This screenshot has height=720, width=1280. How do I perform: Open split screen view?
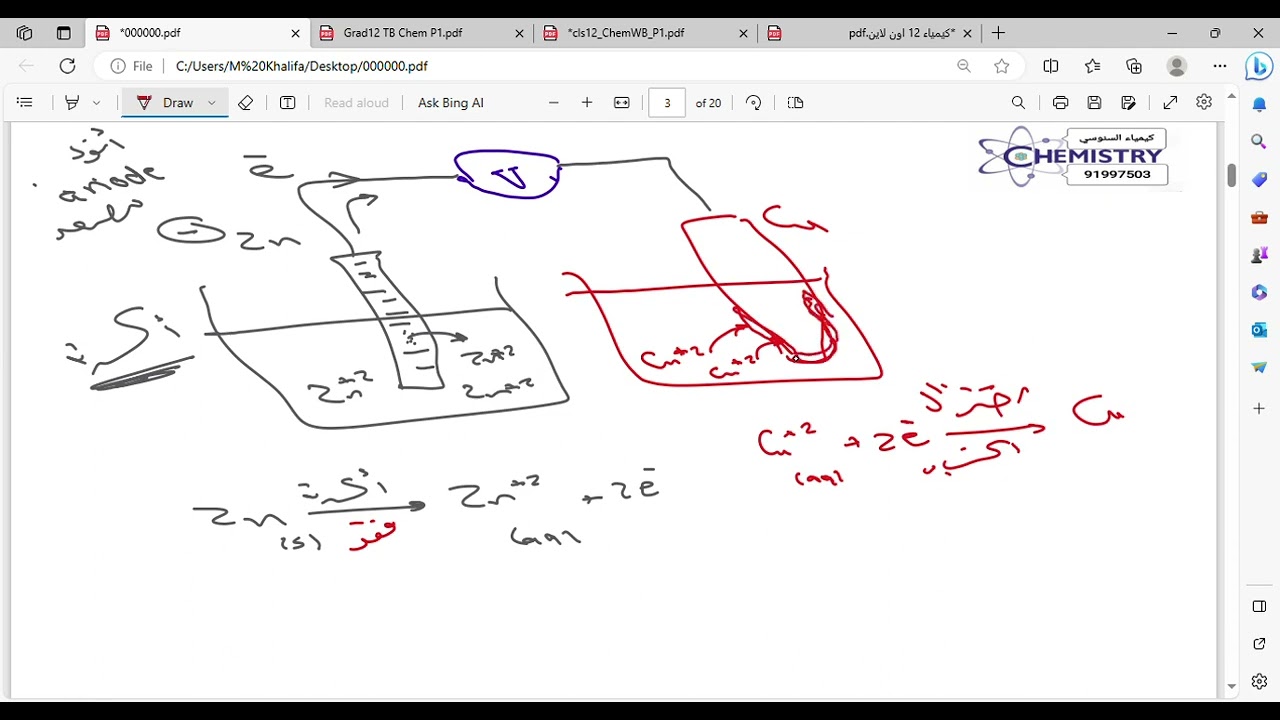tap(1051, 66)
